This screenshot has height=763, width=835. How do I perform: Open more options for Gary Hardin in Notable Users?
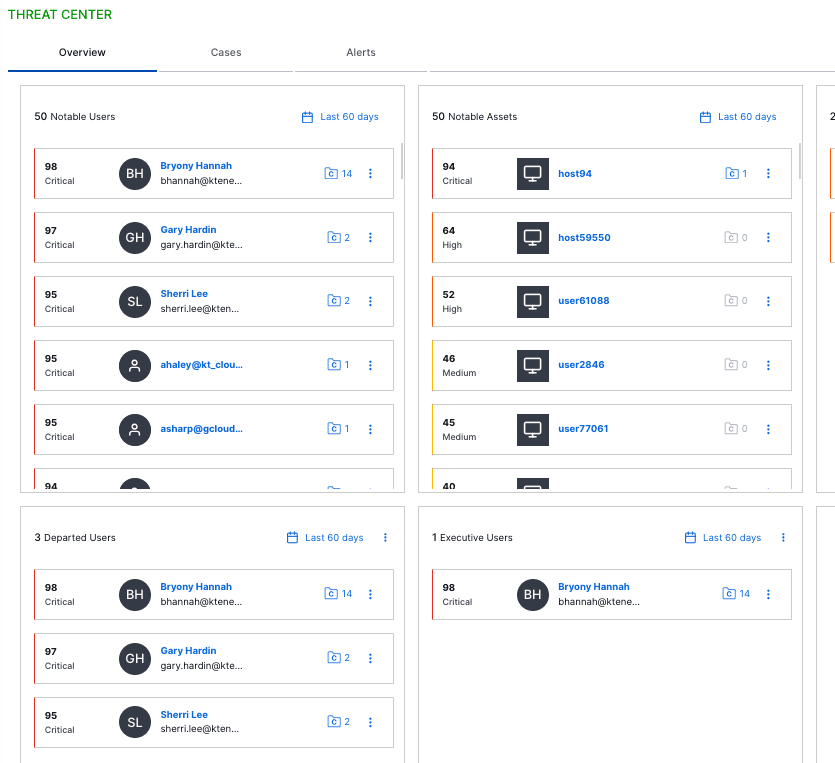click(x=370, y=237)
